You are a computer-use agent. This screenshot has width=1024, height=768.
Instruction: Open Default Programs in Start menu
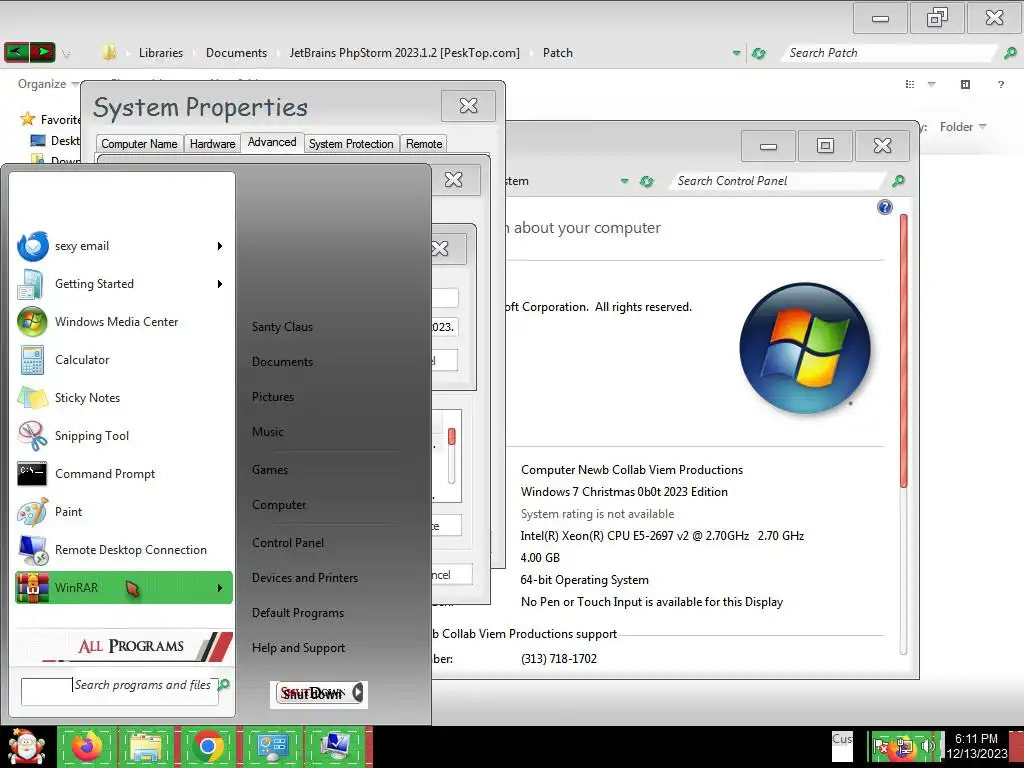click(298, 613)
